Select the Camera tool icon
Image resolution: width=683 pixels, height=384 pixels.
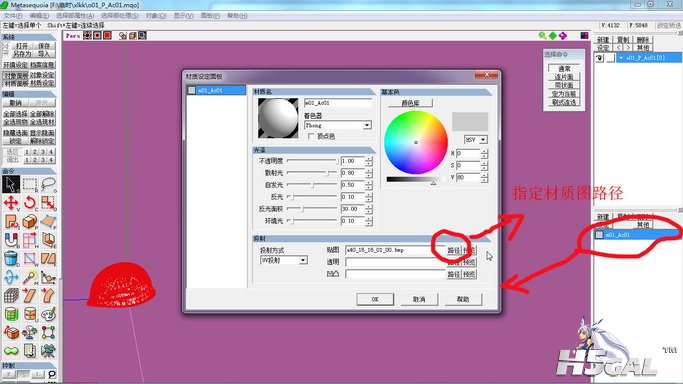coord(48,351)
